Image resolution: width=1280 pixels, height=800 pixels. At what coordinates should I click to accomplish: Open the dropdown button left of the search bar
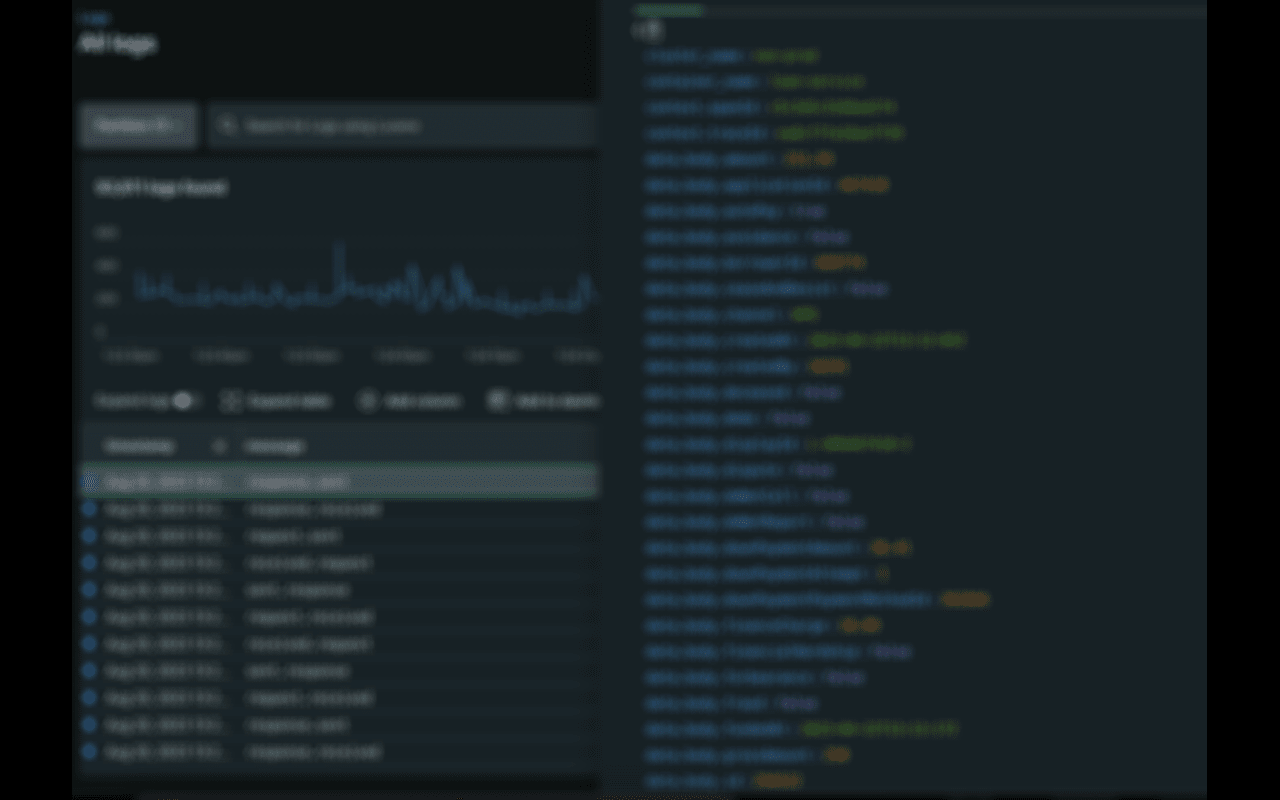pos(138,126)
